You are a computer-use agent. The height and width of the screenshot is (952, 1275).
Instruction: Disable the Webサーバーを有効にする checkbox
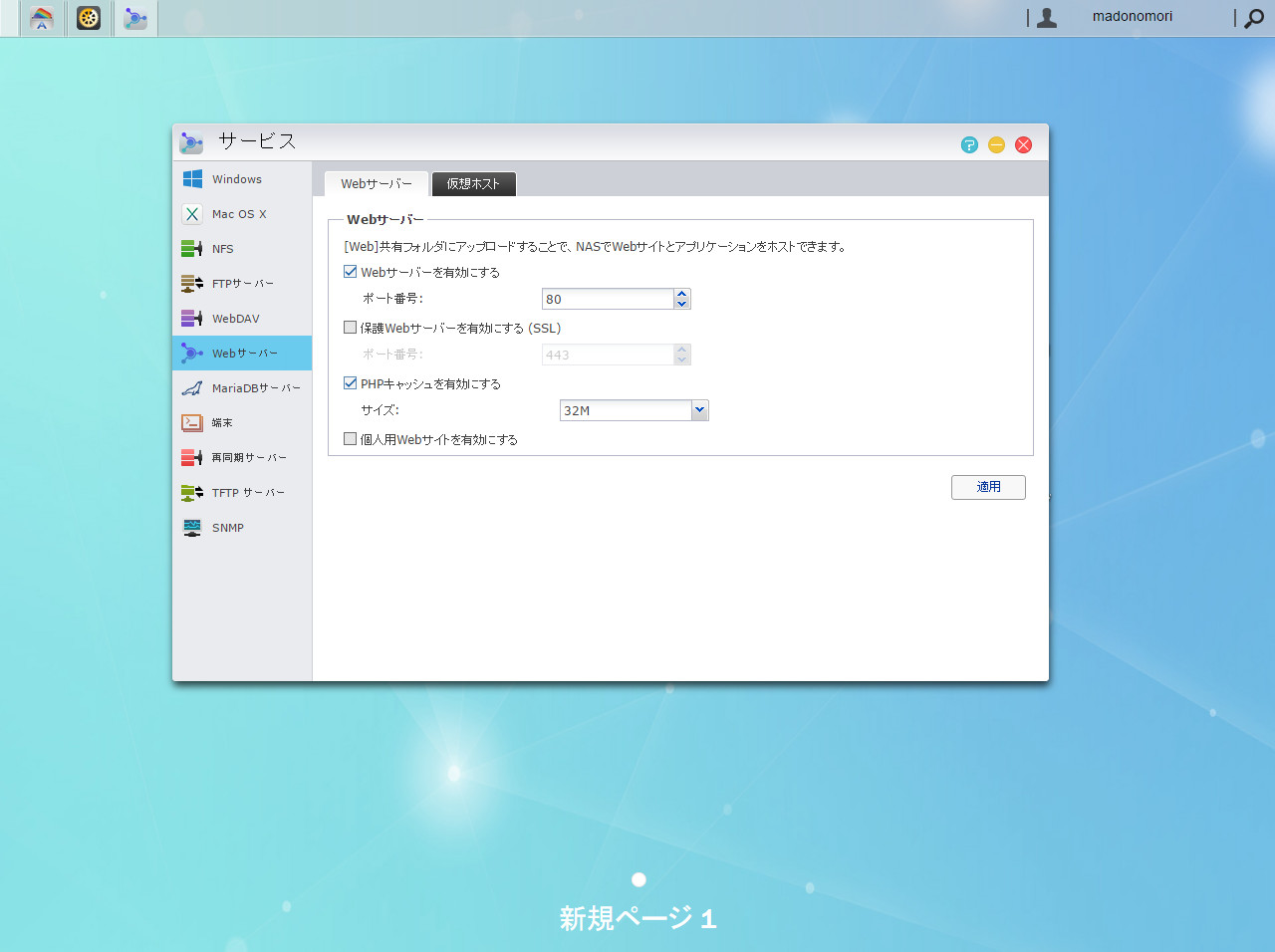click(x=350, y=270)
